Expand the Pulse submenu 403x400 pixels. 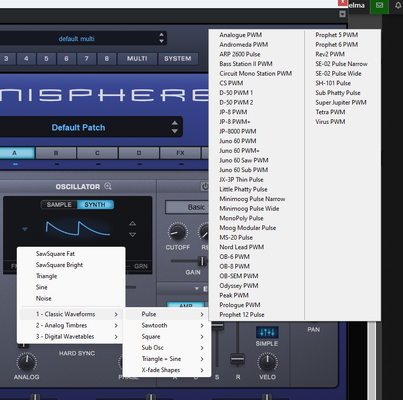click(x=167, y=314)
